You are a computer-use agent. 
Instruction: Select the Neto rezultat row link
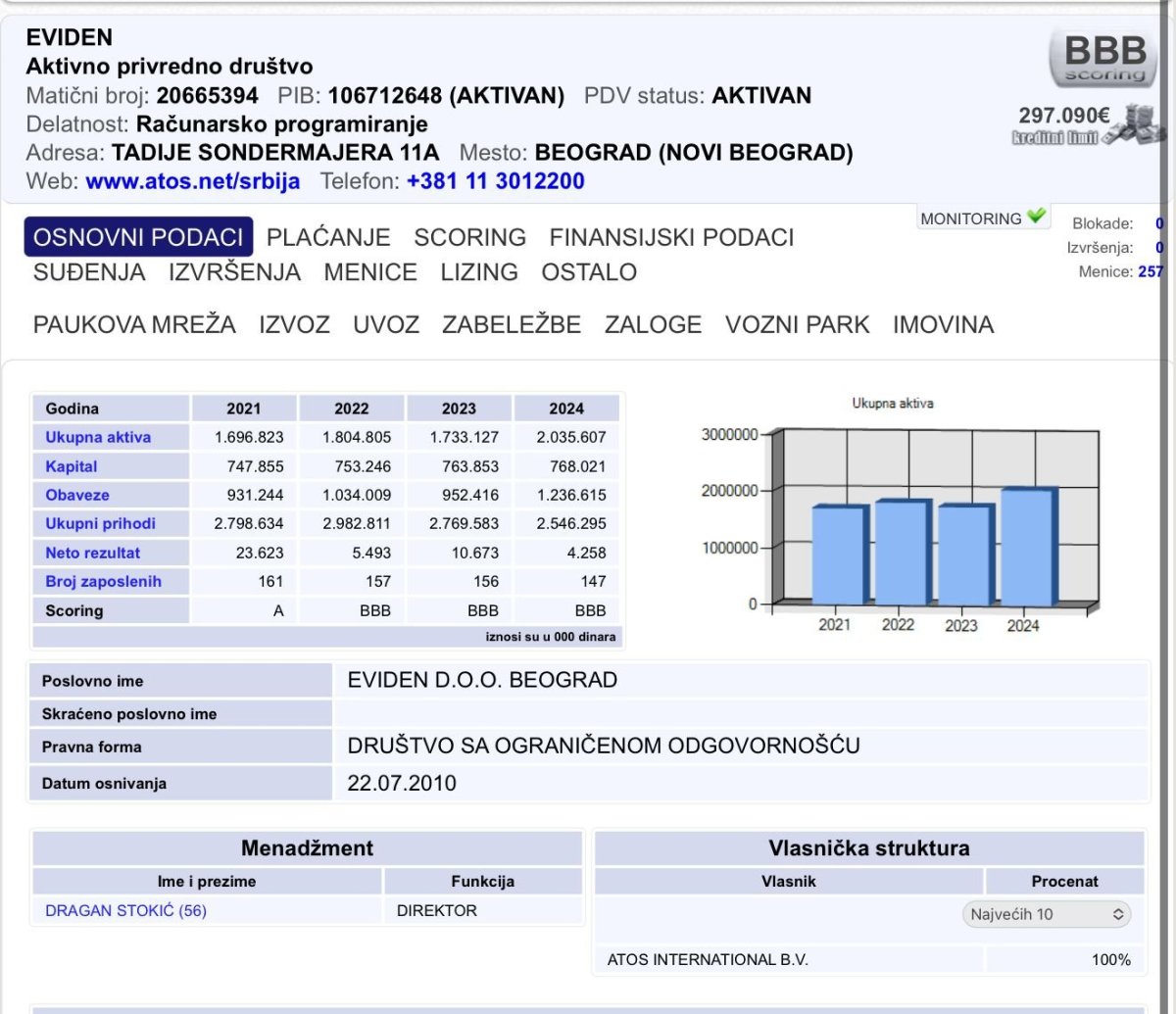point(92,553)
